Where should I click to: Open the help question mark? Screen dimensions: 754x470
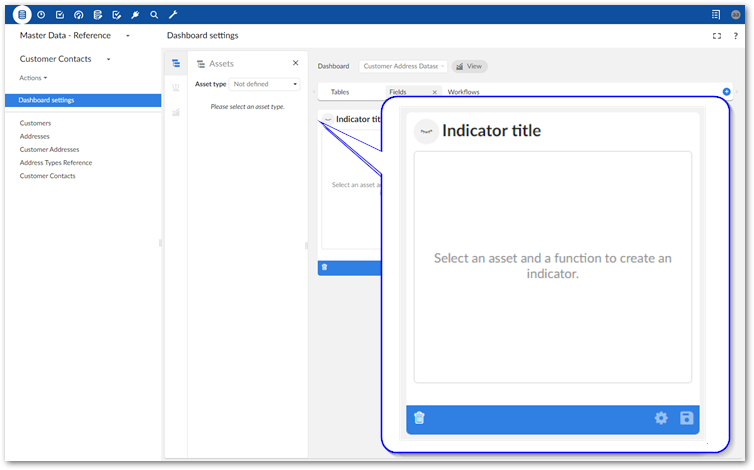[735, 36]
